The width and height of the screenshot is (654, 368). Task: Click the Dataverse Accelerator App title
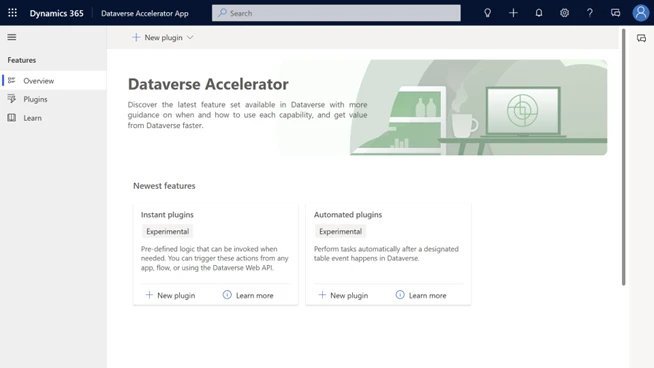pyautogui.click(x=145, y=13)
